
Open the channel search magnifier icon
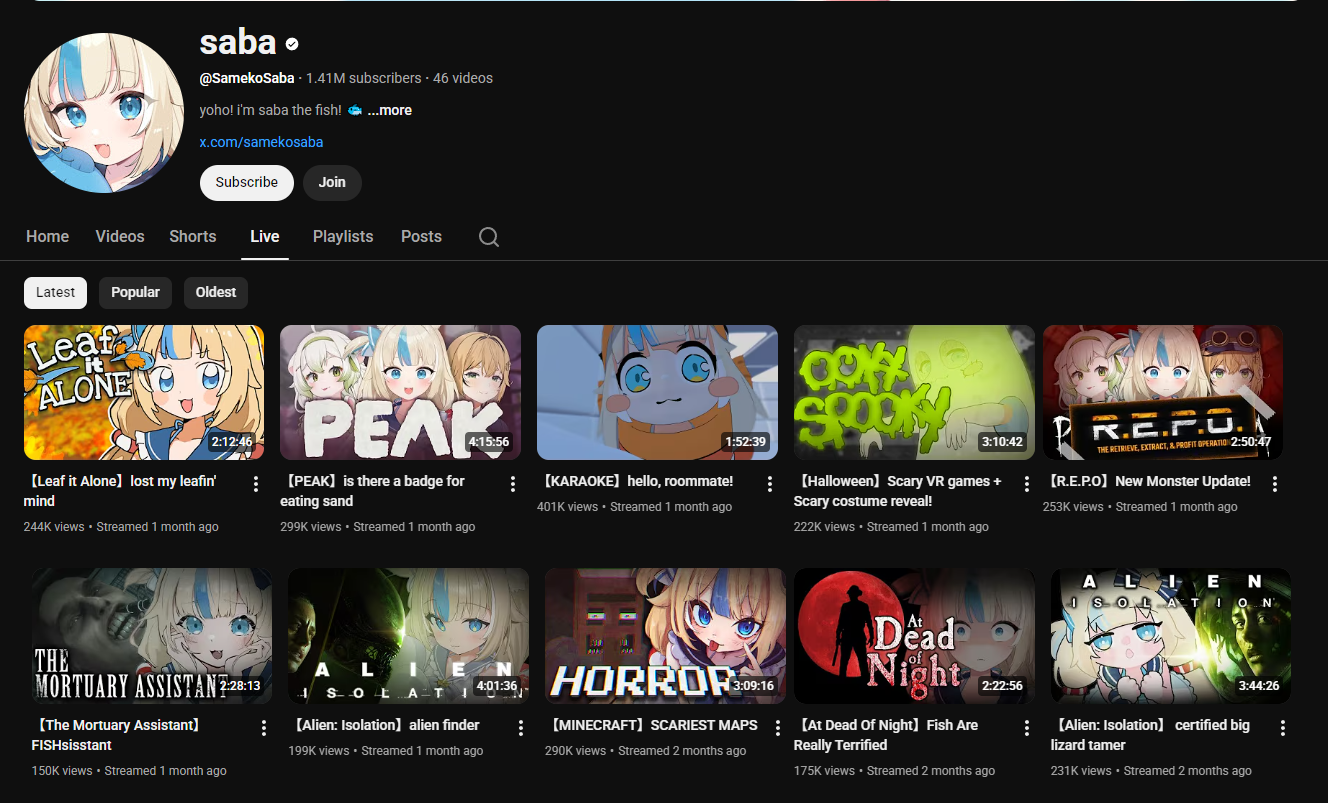point(489,237)
